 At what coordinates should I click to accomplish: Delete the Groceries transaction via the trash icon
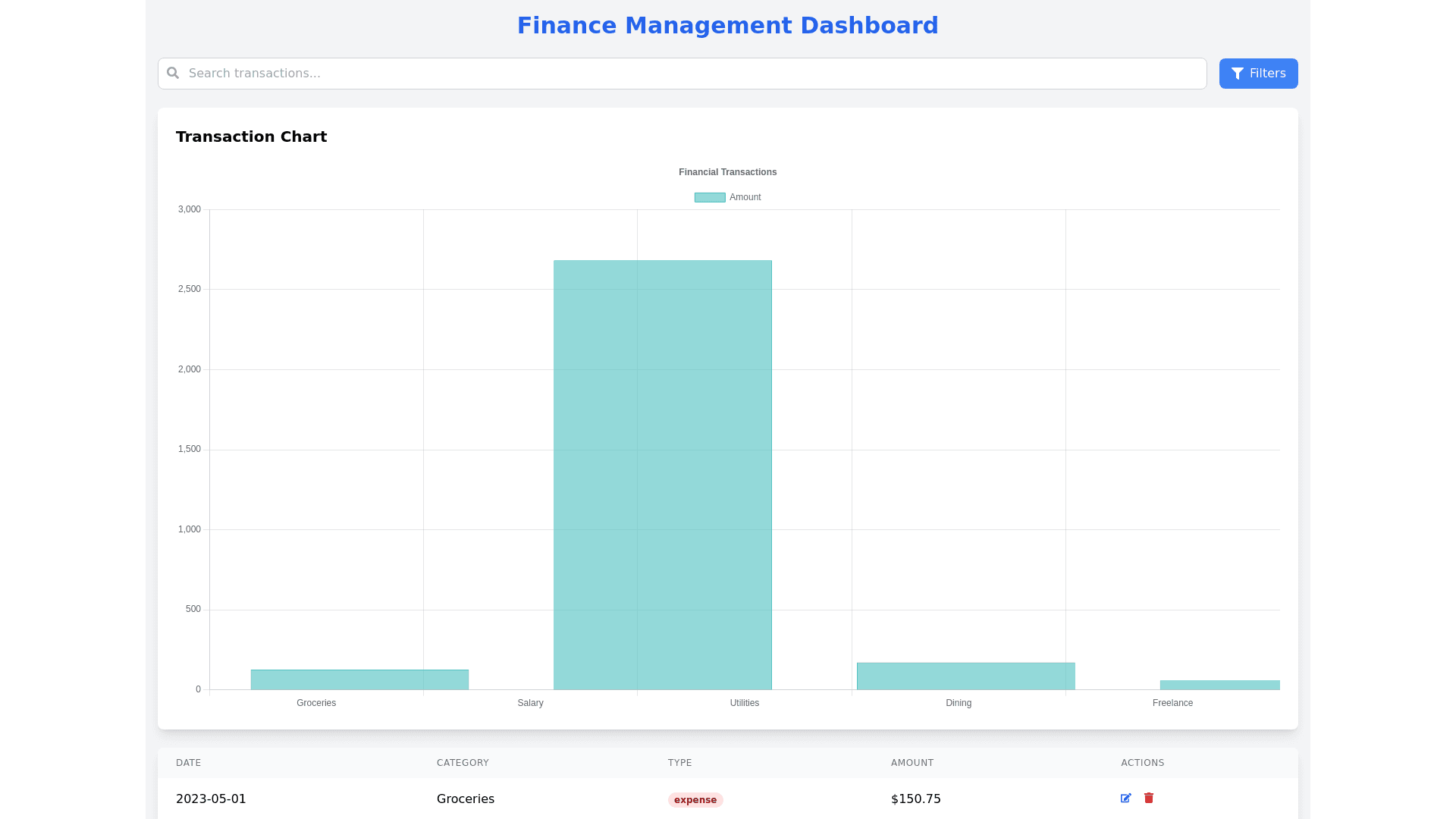pos(1149,798)
